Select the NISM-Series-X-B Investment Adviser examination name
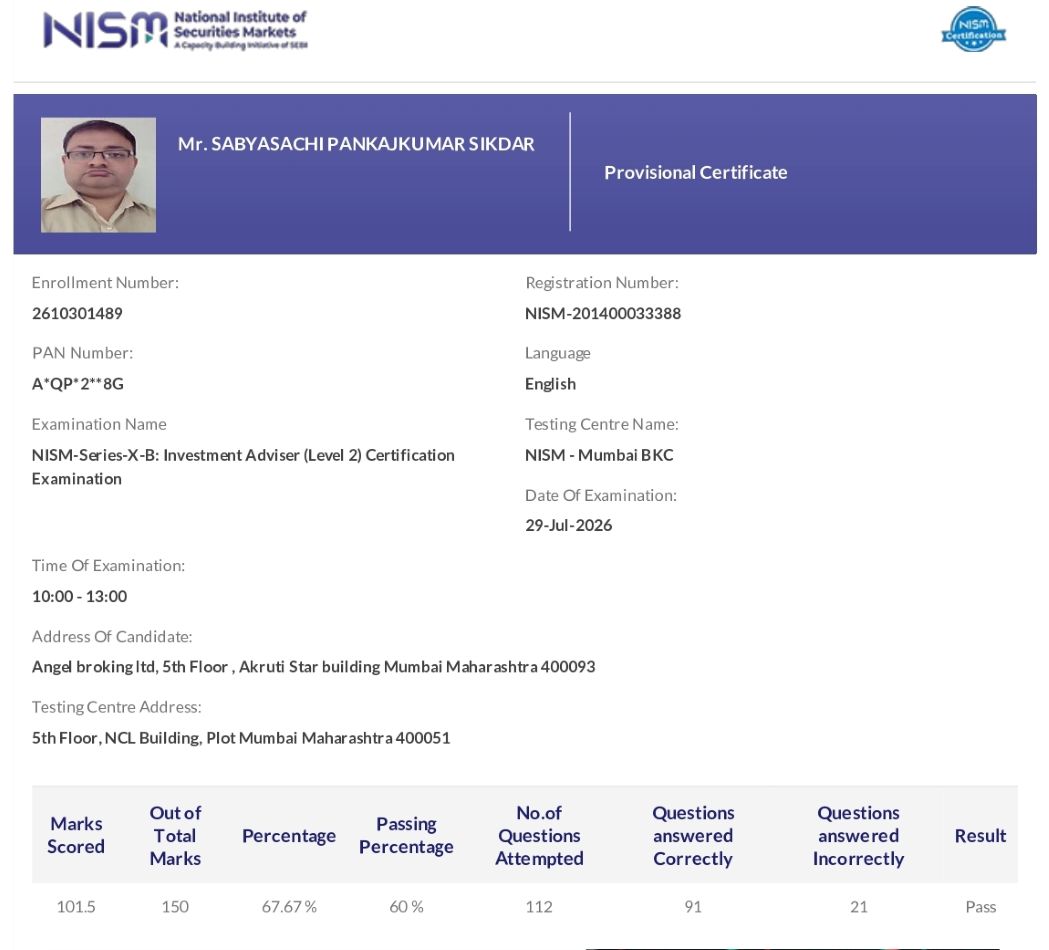This screenshot has height=950, width=1049. [x=243, y=467]
